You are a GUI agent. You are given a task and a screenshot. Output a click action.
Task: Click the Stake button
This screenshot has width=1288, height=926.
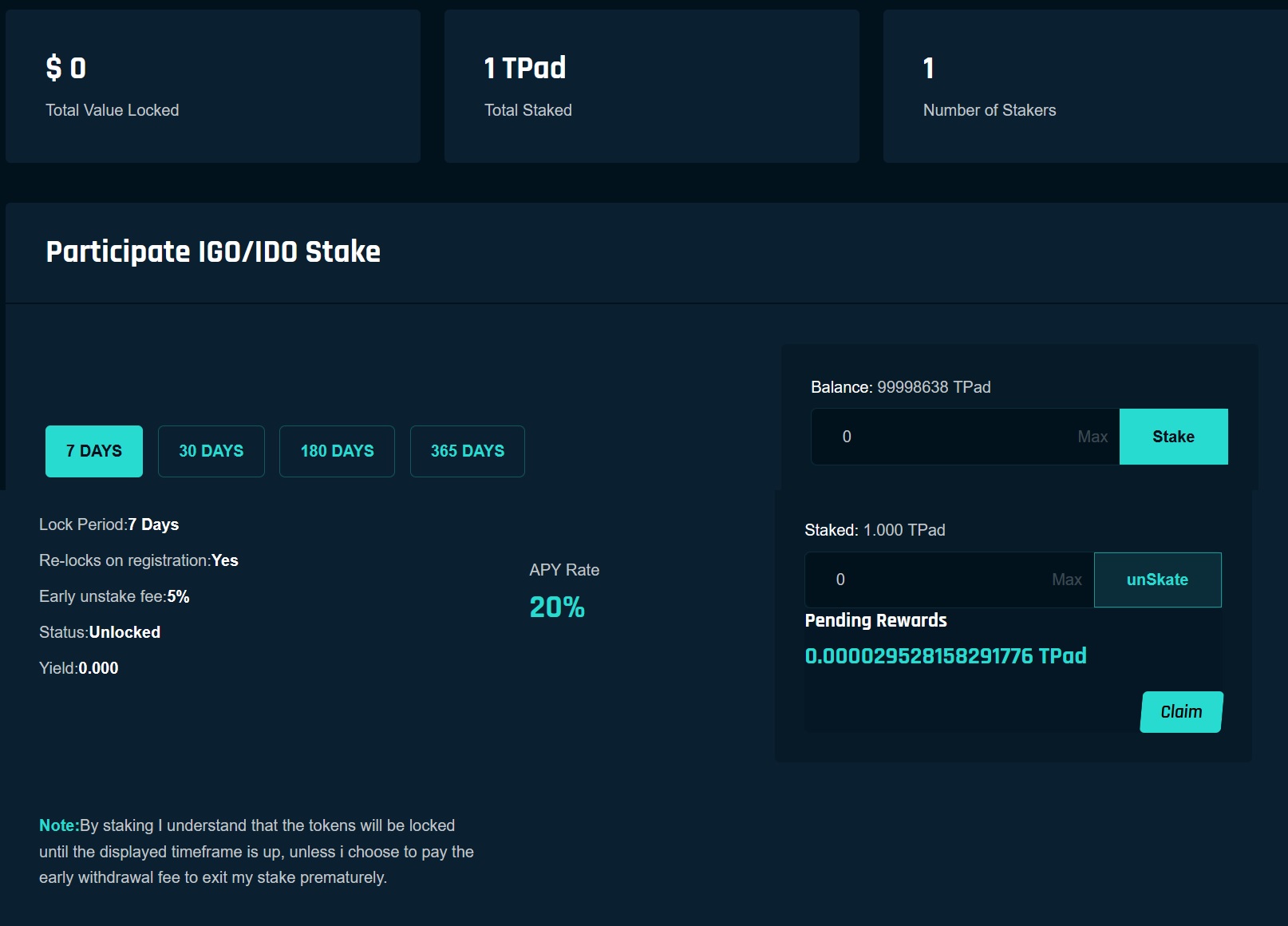(1173, 437)
